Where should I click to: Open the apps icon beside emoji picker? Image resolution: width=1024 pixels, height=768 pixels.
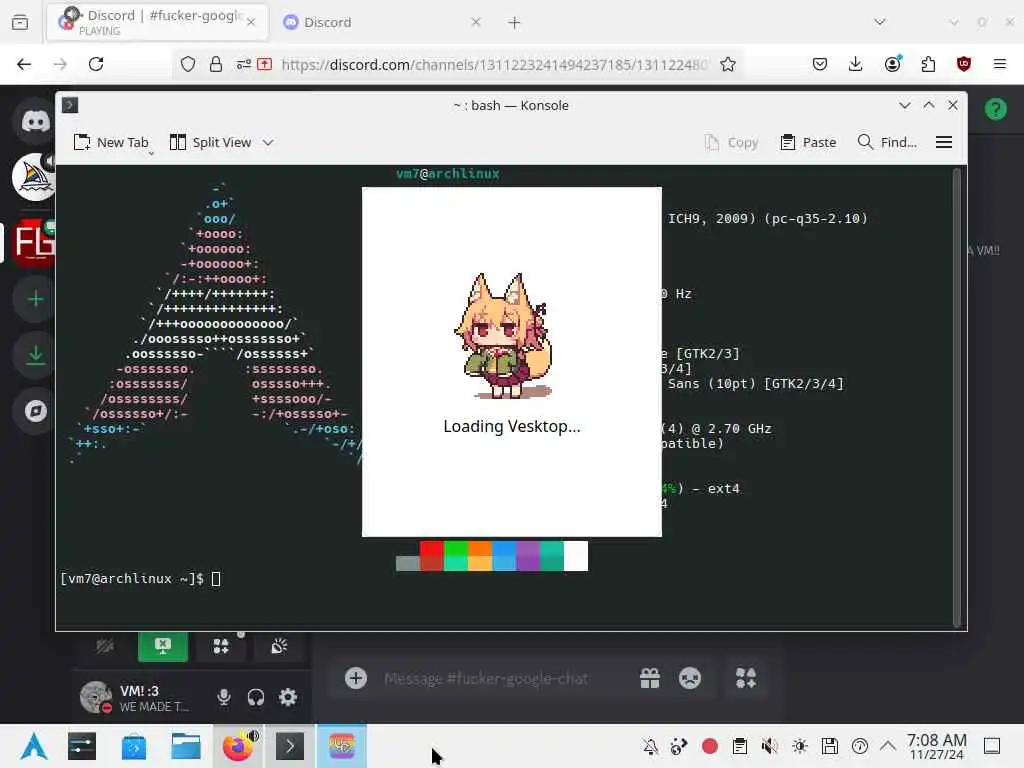[746, 679]
